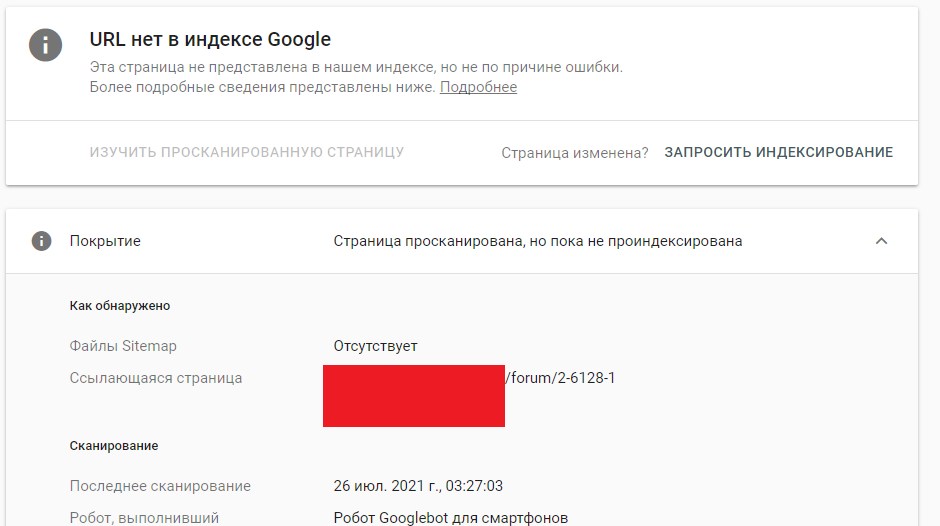Click the info icon beside the URL status title
940x526 pixels.
point(46,44)
